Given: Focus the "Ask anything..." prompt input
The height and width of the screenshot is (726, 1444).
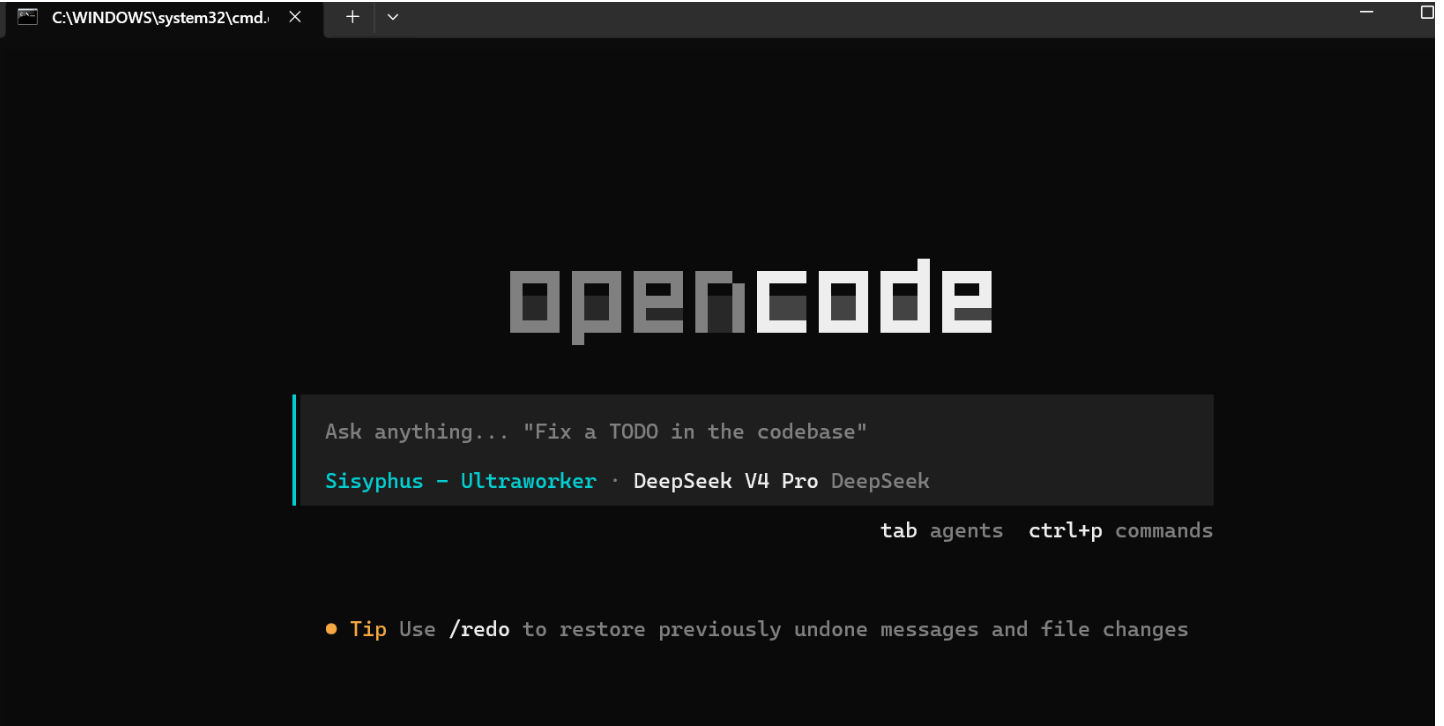Looking at the screenshot, I should [756, 432].
